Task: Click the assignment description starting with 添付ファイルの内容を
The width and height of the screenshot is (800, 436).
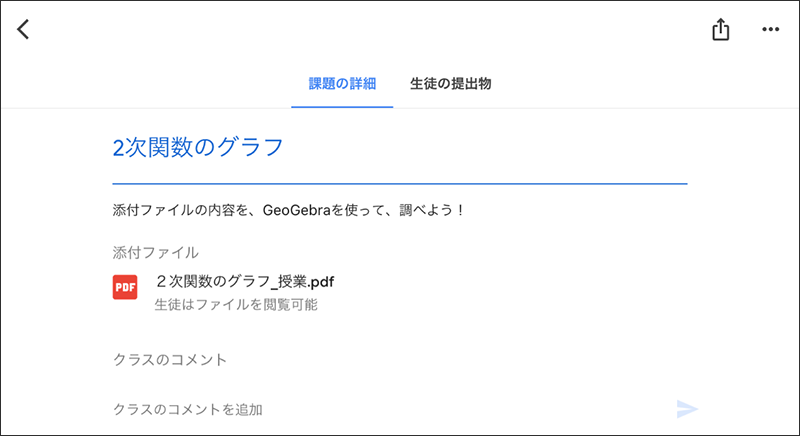Action: tap(288, 212)
